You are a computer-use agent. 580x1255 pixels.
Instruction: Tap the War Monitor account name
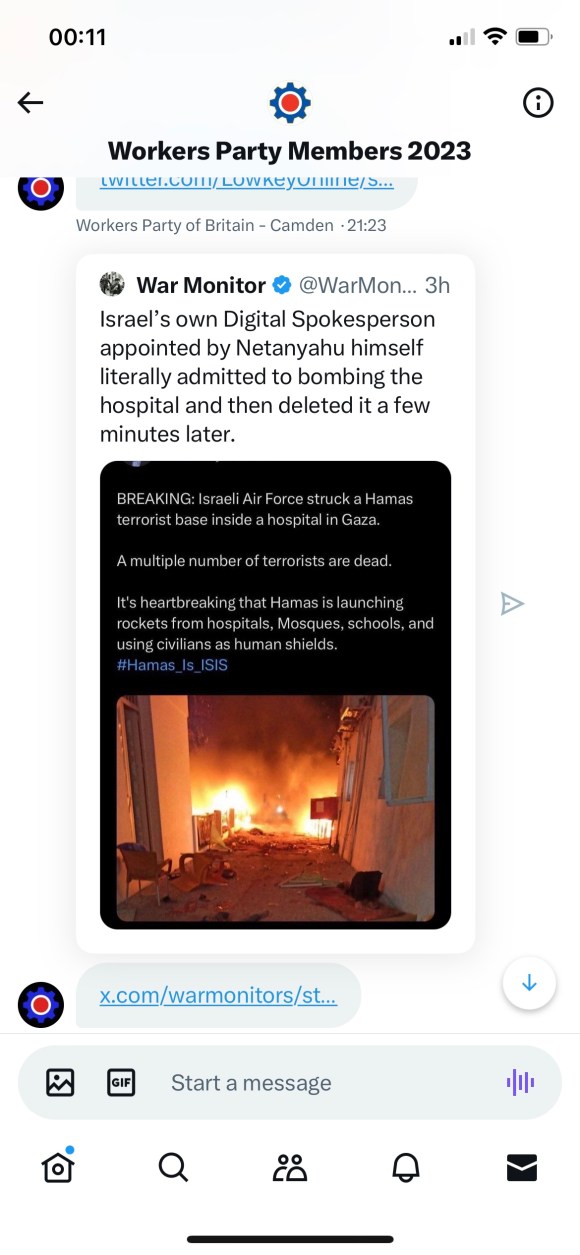(x=201, y=285)
